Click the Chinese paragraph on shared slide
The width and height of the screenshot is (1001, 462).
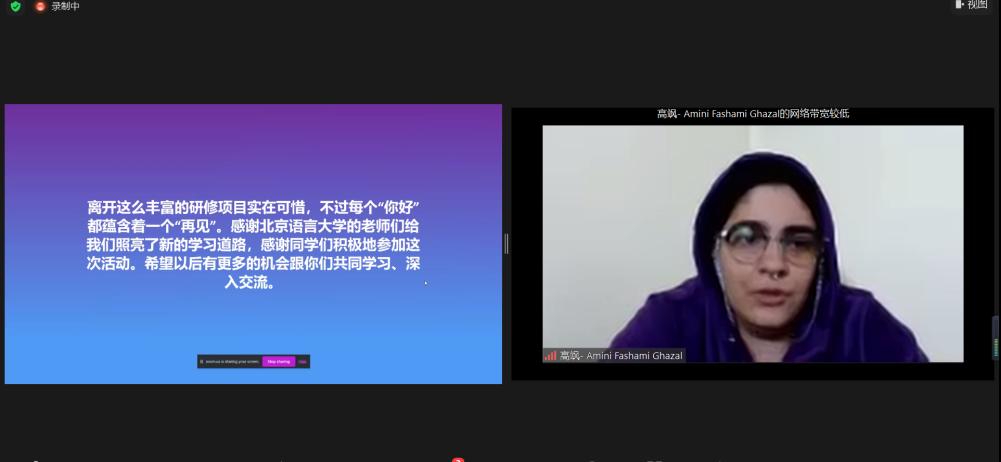point(252,243)
